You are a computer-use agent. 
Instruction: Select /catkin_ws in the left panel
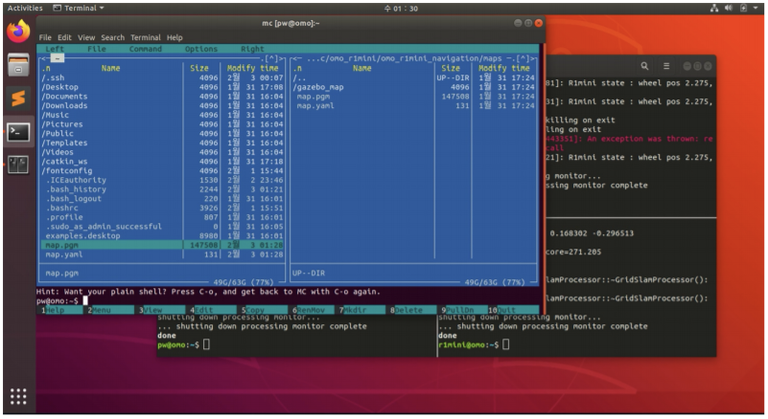pos(64,161)
